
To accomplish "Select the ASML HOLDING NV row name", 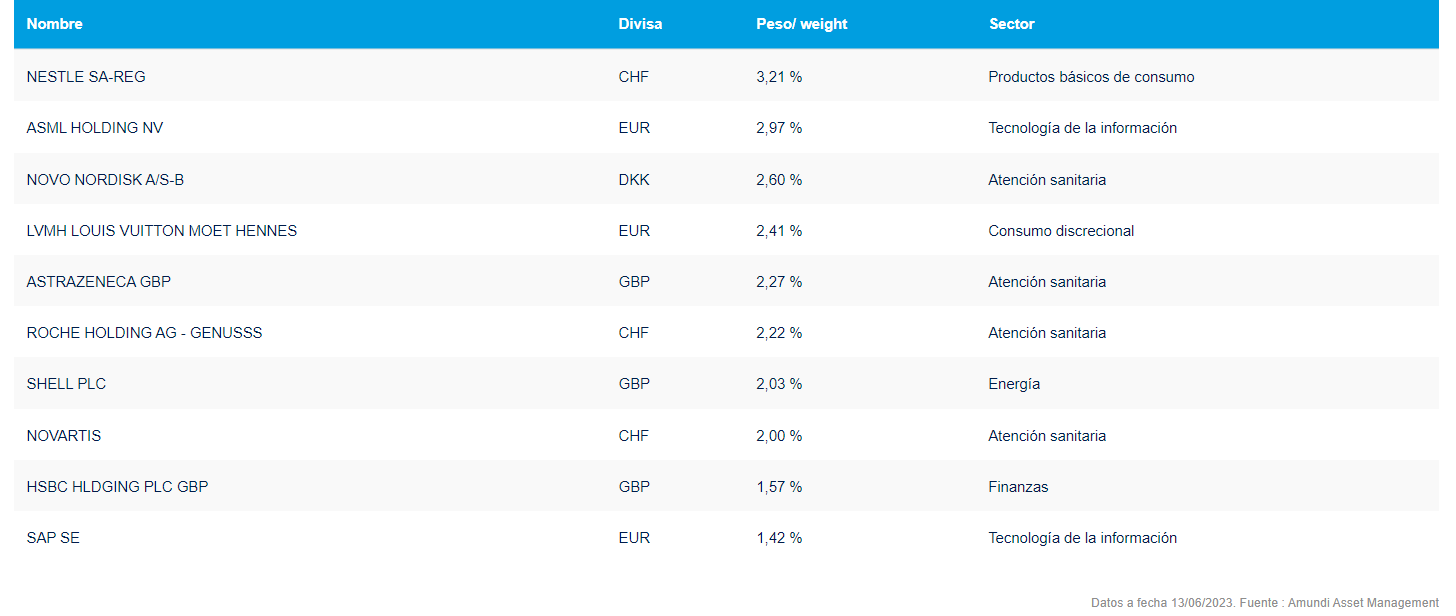I will pyautogui.click(x=95, y=128).
